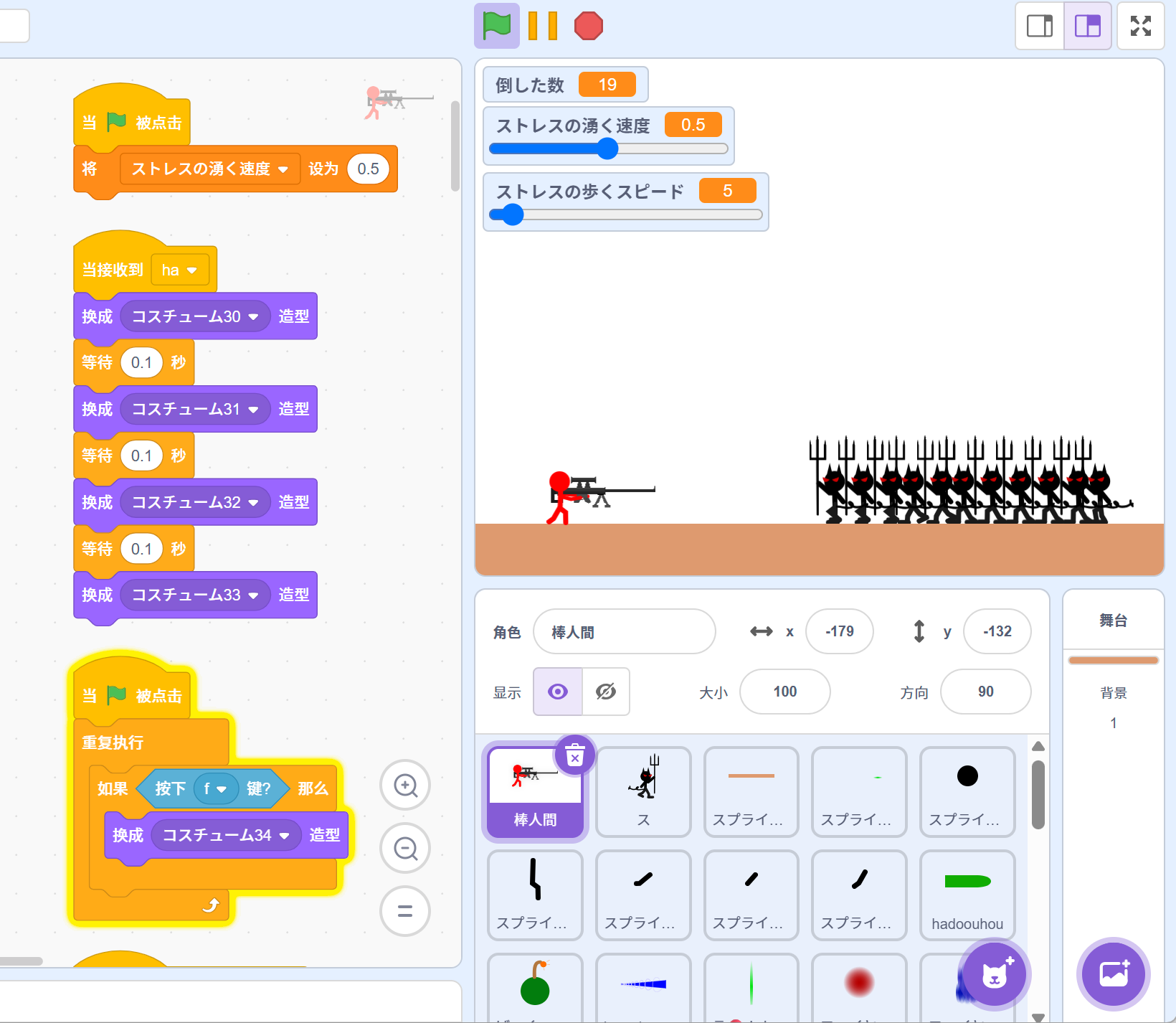The image size is (1176, 1023).
Task: Hide the sprite with crossed-eye toggle
Action: point(606,692)
